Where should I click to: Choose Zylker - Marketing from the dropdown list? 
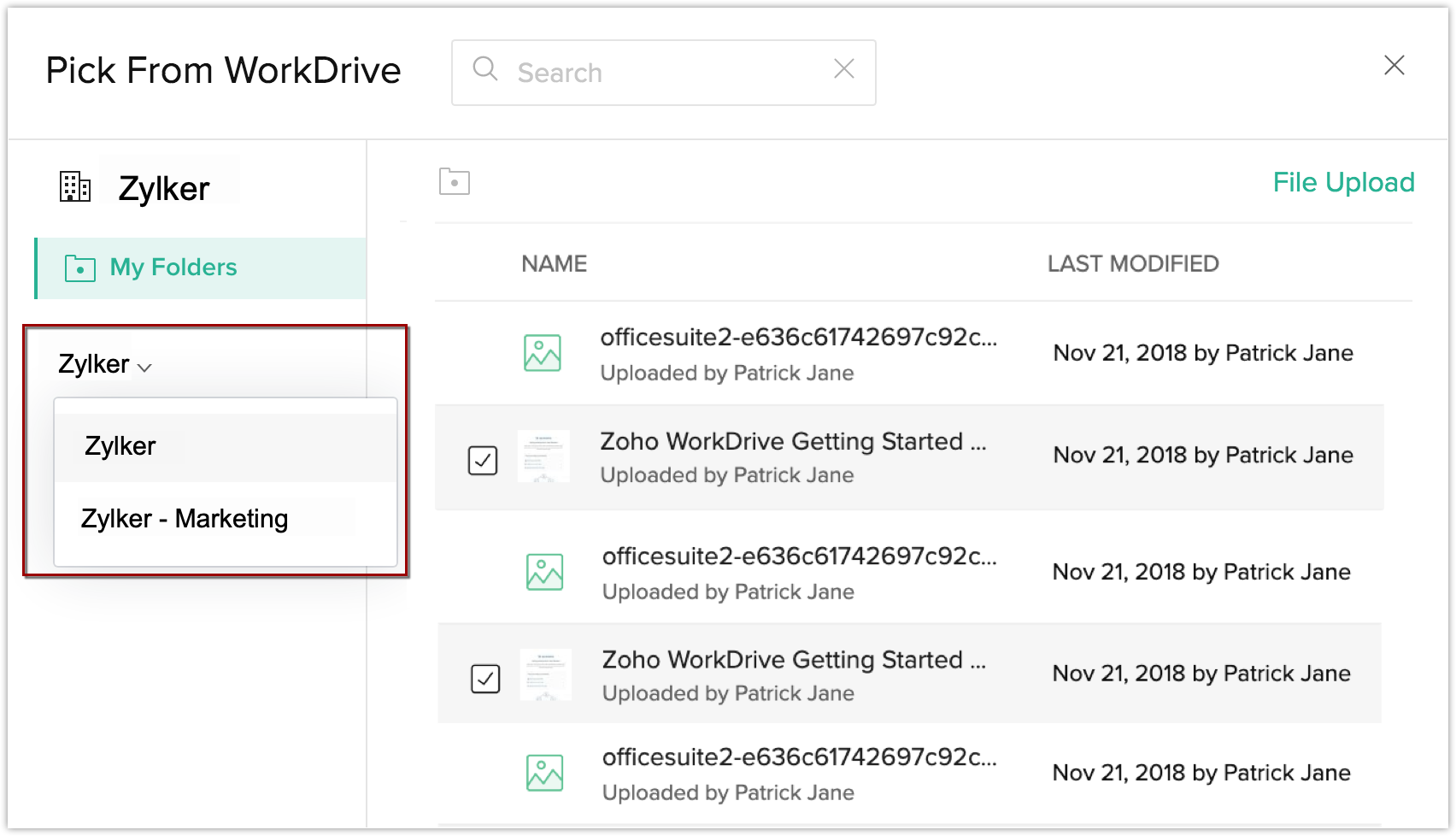(x=226, y=519)
